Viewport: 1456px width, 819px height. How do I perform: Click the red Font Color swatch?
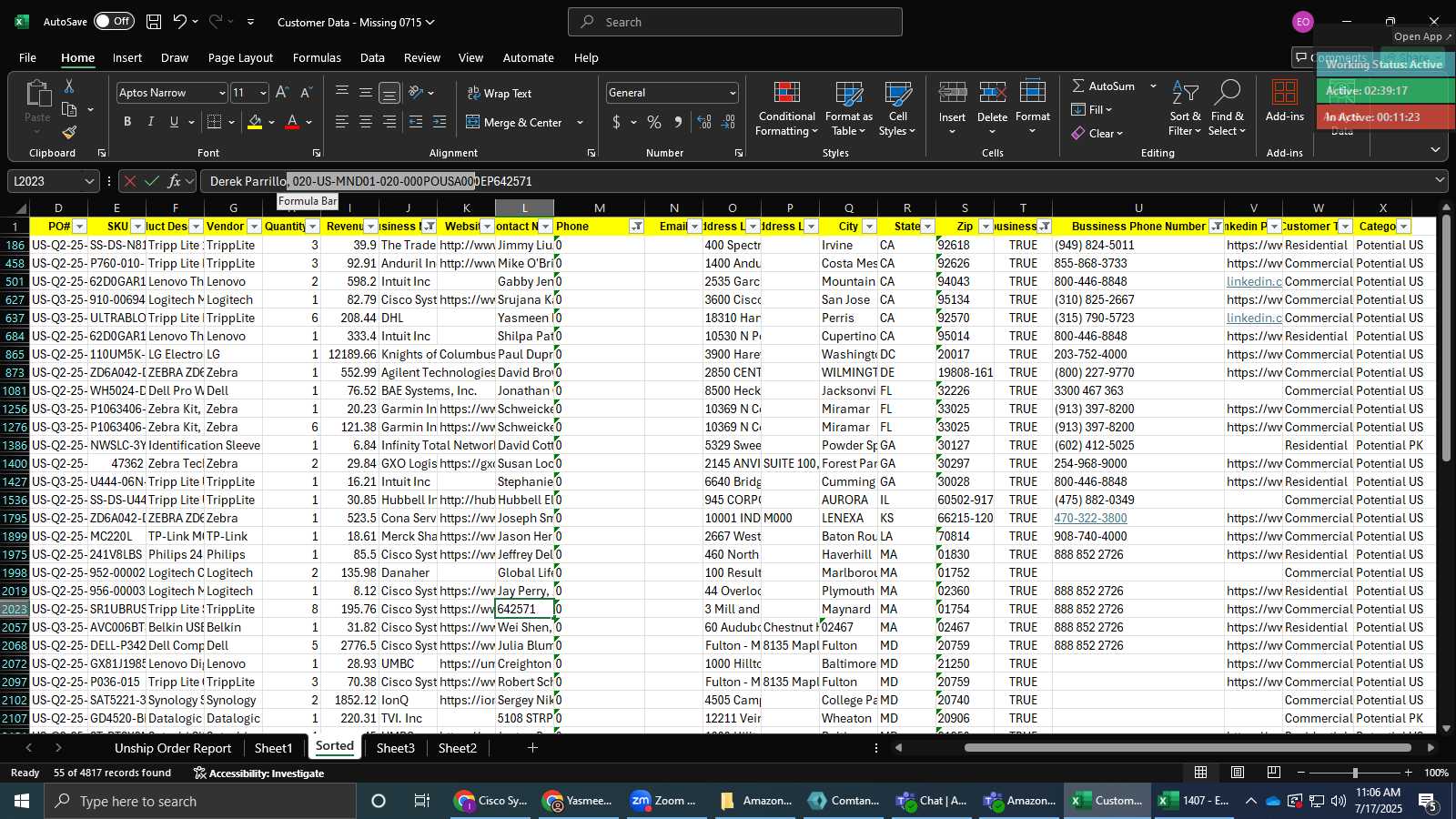pos(292,122)
